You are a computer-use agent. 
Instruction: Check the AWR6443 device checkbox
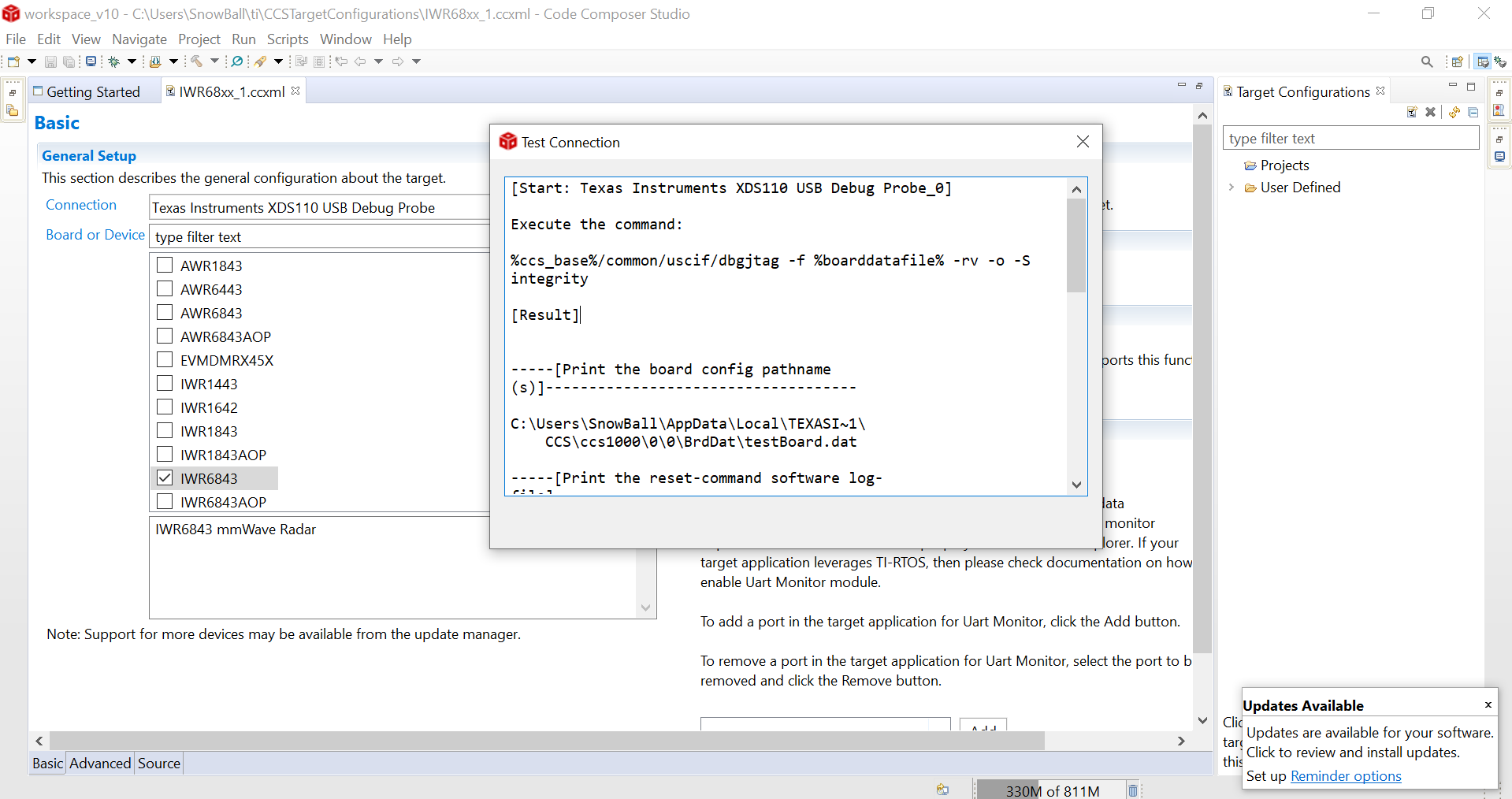[165, 288]
